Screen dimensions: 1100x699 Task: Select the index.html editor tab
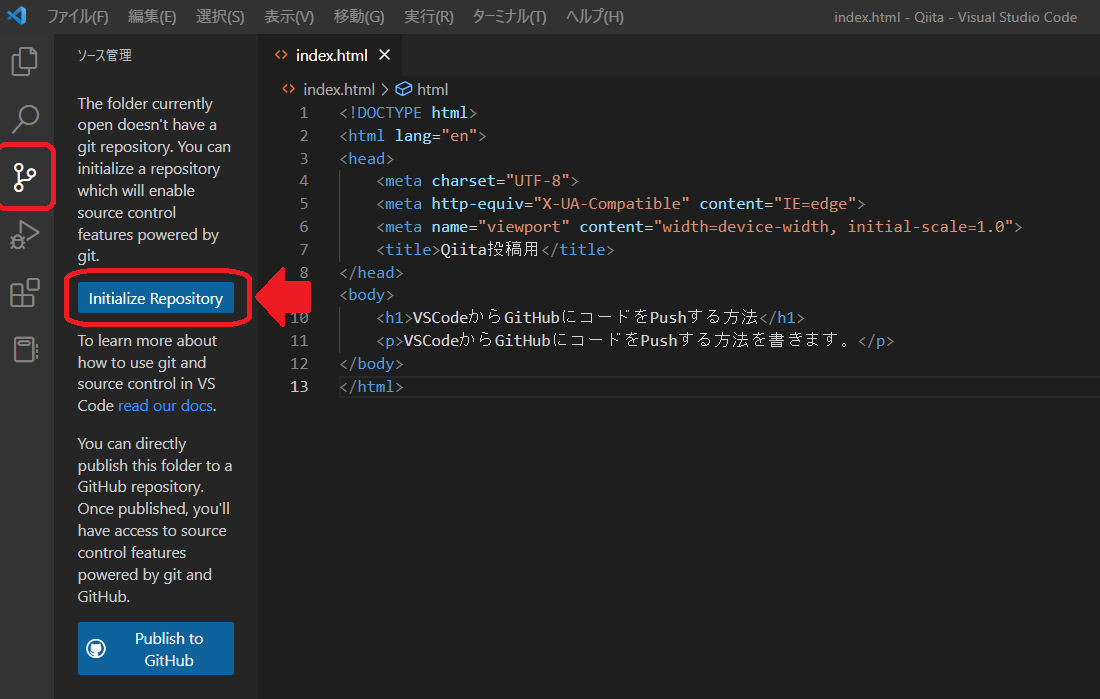(x=331, y=55)
